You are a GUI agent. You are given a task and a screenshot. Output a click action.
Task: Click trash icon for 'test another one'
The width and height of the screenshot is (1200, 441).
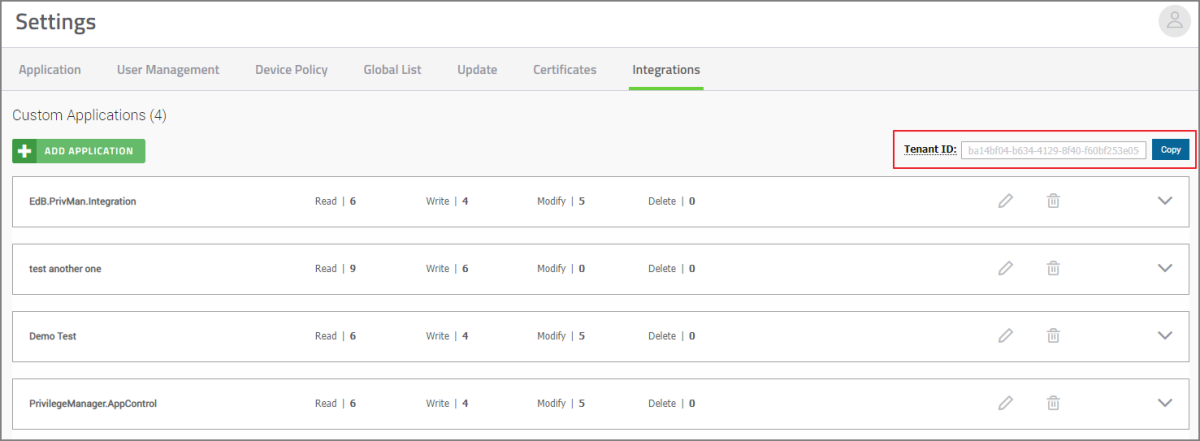[x=1053, y=268]
